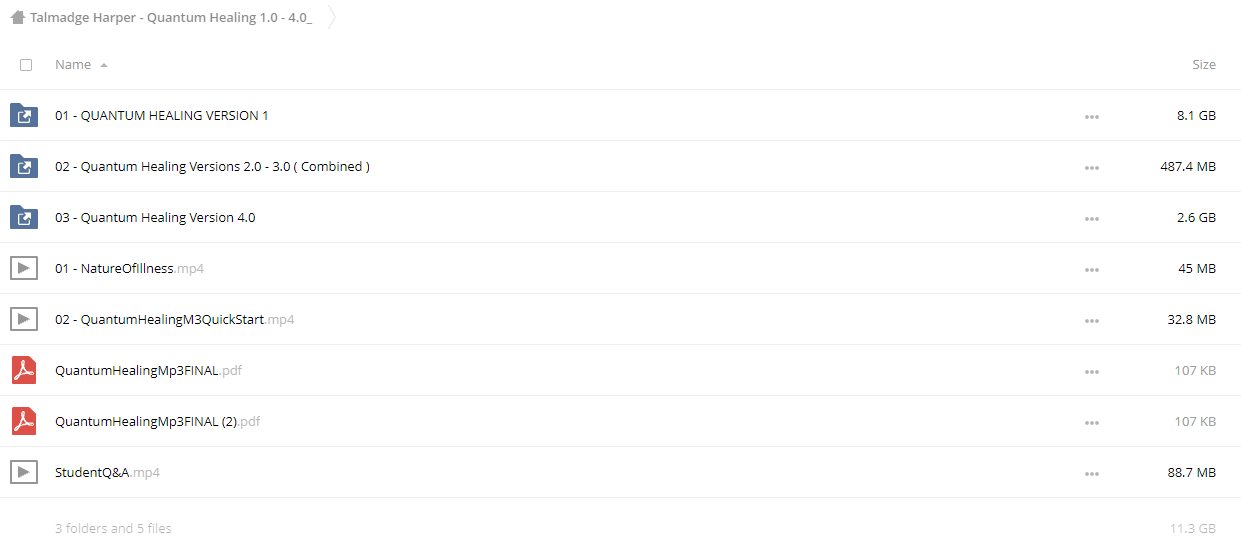This screenshot has width=1241, height=552.
Task: Open the file name 02 - QuantumHealingM3QuickStart.mp4
Action: click(174, 320)
